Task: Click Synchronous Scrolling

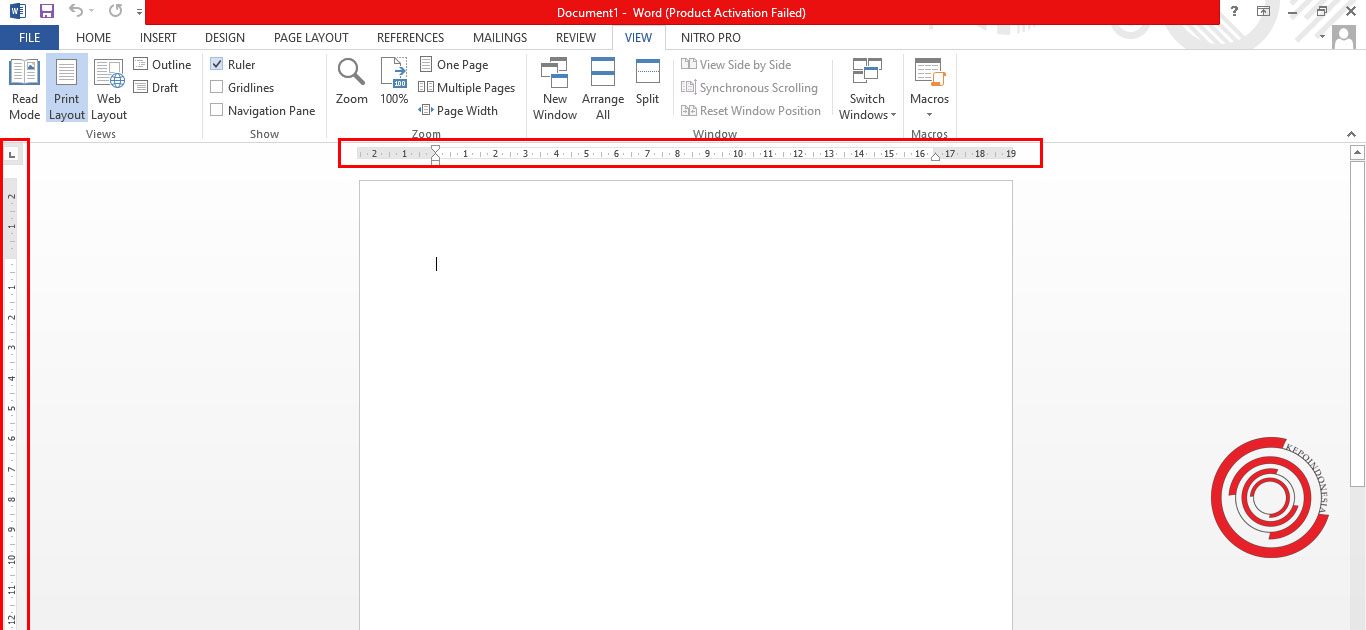Action: tap(749, 88)
